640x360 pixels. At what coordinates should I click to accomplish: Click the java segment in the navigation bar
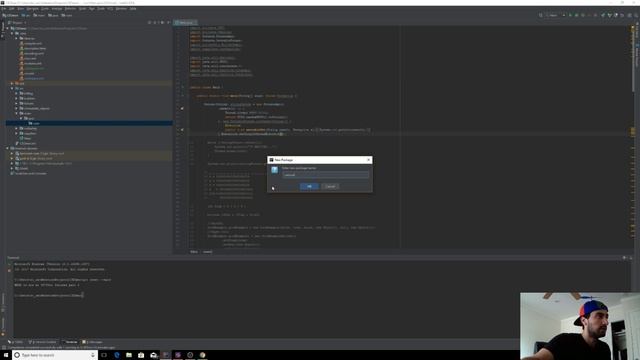pyautogui.click(x=53, y=16)
